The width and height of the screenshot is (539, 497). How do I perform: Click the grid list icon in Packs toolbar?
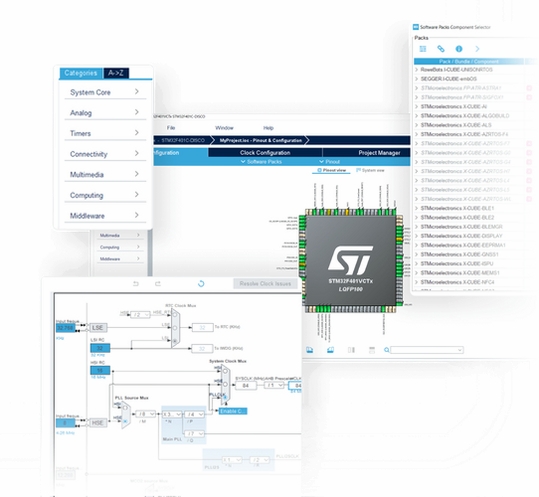(423, 49)
